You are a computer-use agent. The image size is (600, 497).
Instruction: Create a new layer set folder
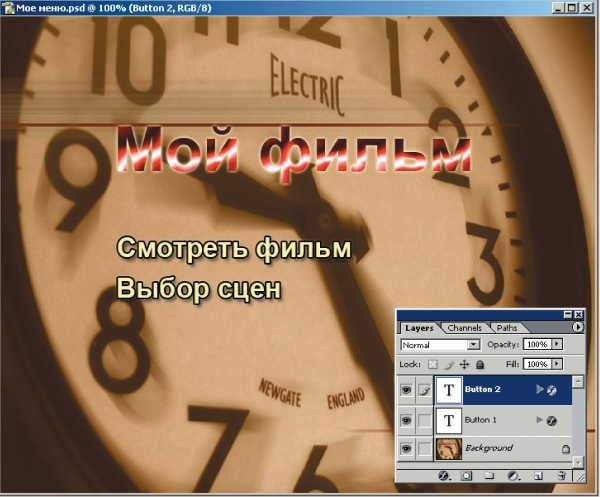click(489, 476)
